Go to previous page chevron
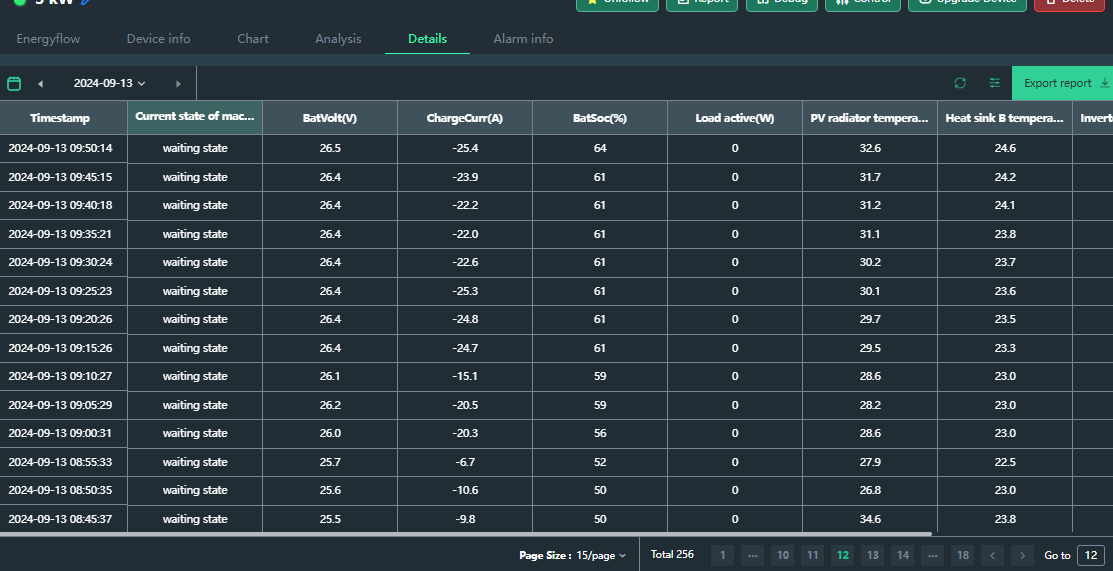The height and width of the screenshot is (571, 1113). click(992, 555)
